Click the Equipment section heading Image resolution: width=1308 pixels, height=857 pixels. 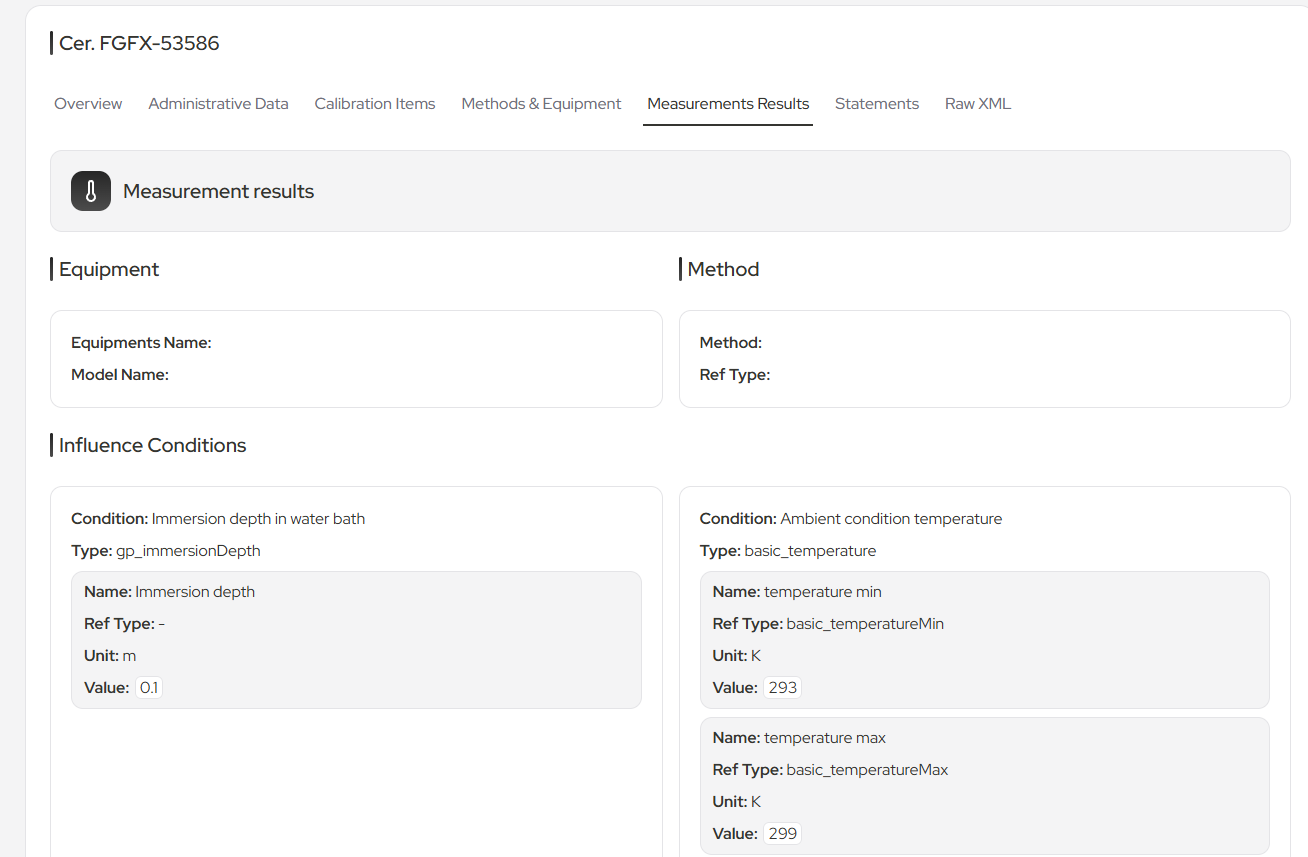(x=108, y=269)
